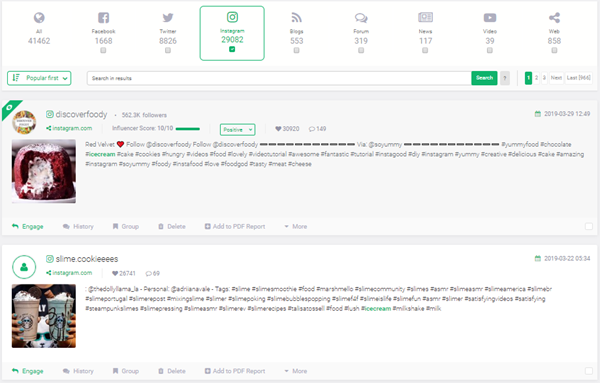600x383 pixels.
Task: Jump to the Last results page
Action: (579, 78)
